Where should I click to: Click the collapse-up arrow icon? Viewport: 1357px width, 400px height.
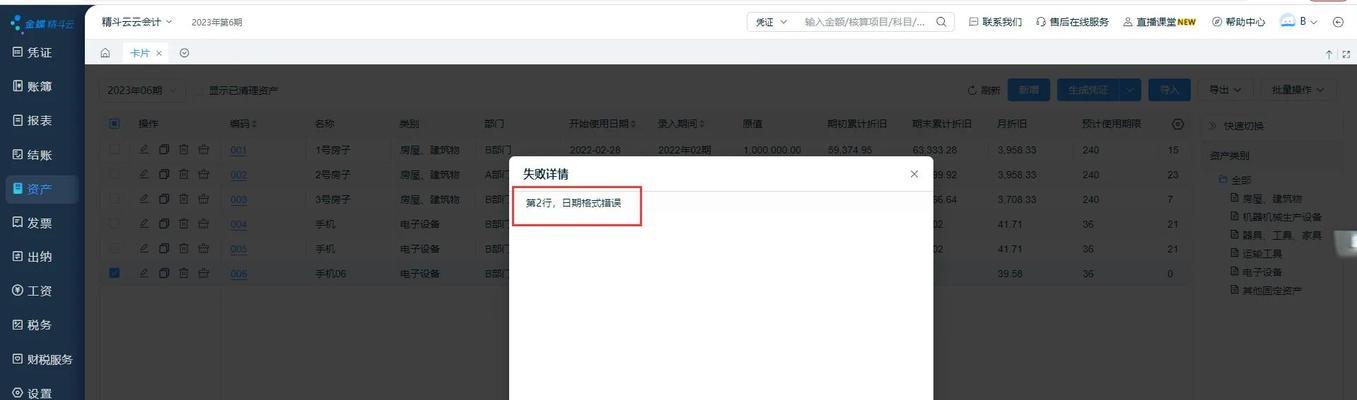pyautogui.click(x=1329, y=54)
